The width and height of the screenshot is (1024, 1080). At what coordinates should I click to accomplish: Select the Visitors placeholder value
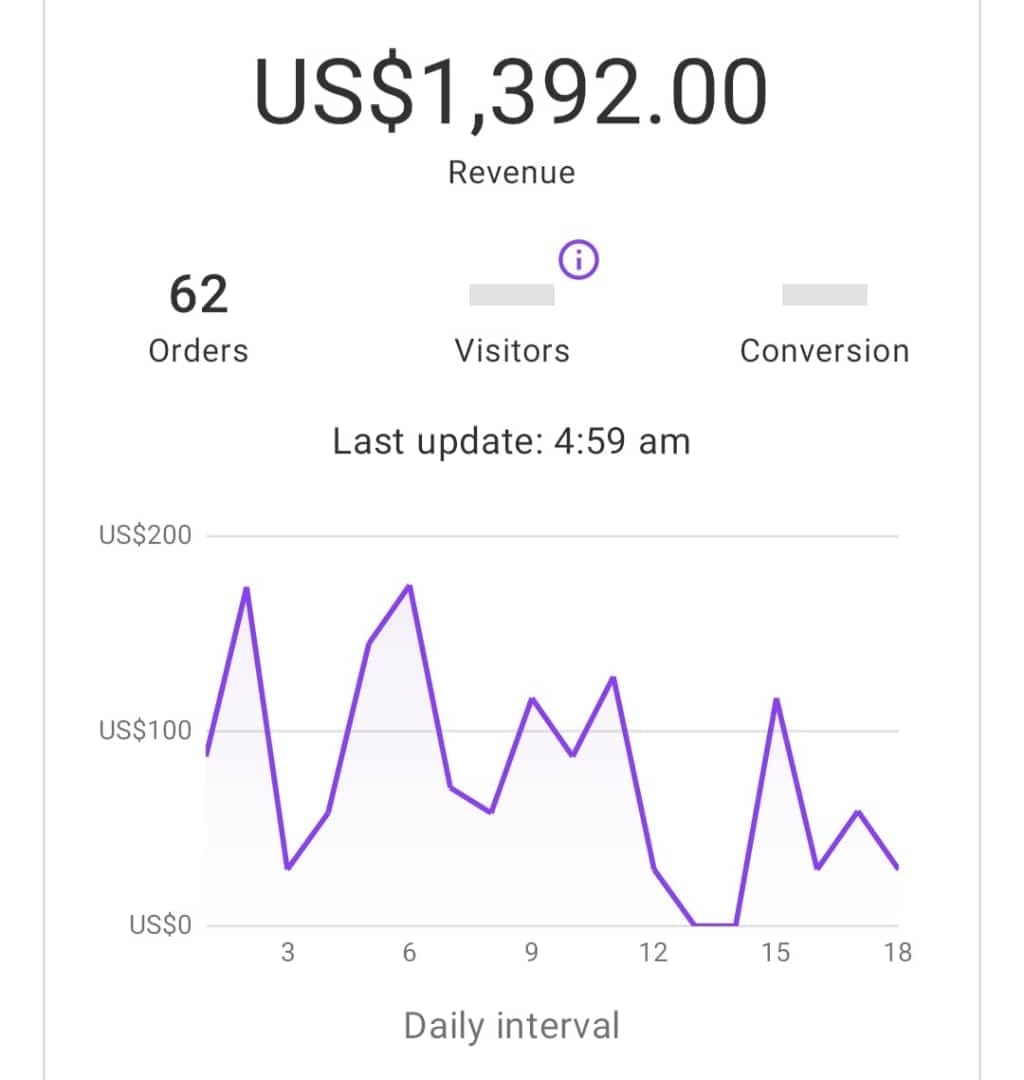tap(512, 294)
